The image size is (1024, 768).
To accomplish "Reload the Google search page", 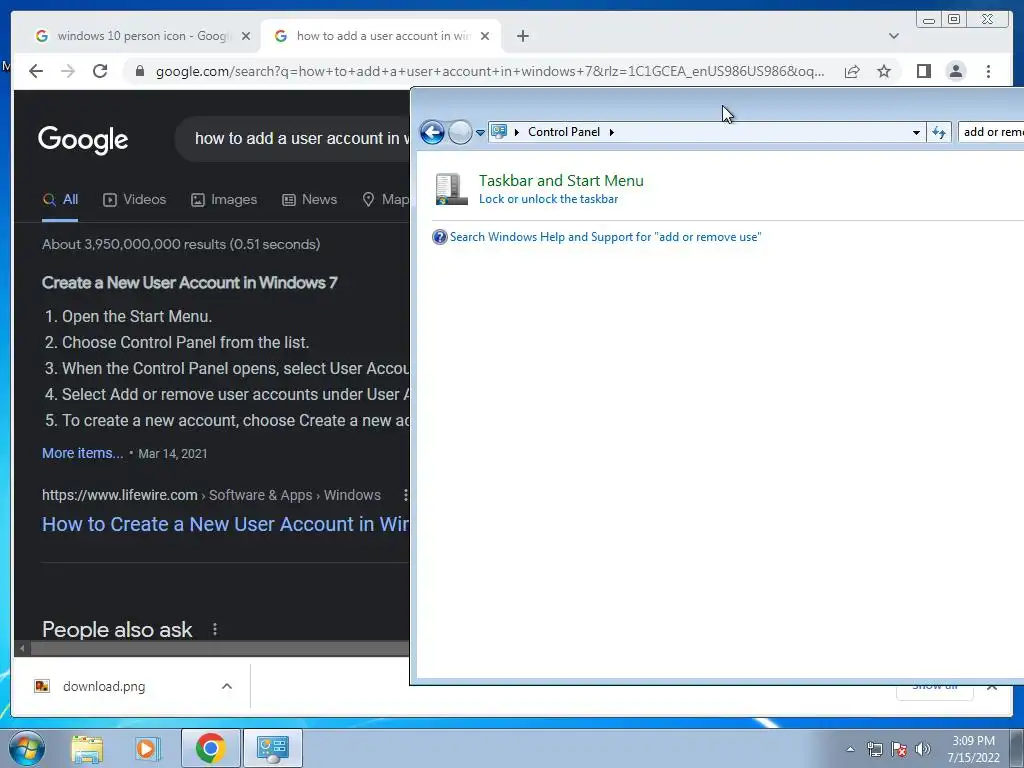I will [100, 71].
